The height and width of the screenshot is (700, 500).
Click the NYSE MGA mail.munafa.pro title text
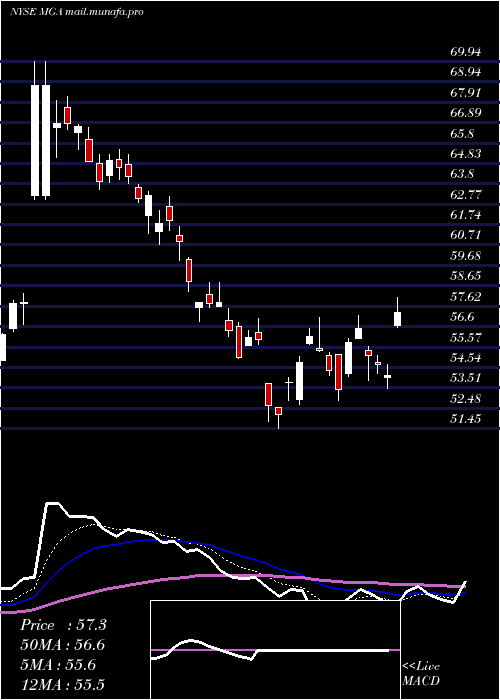point(76,12)
